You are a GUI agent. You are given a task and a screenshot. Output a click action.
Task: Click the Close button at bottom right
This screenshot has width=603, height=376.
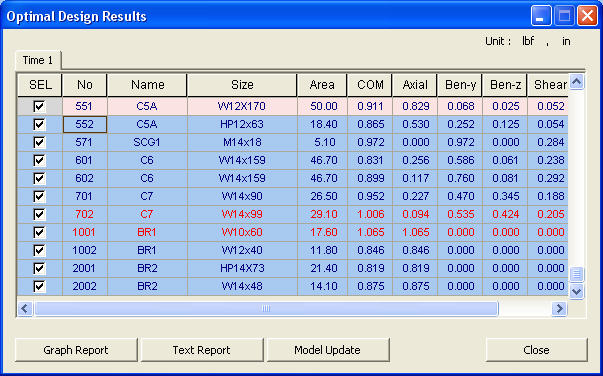point(536,350)
